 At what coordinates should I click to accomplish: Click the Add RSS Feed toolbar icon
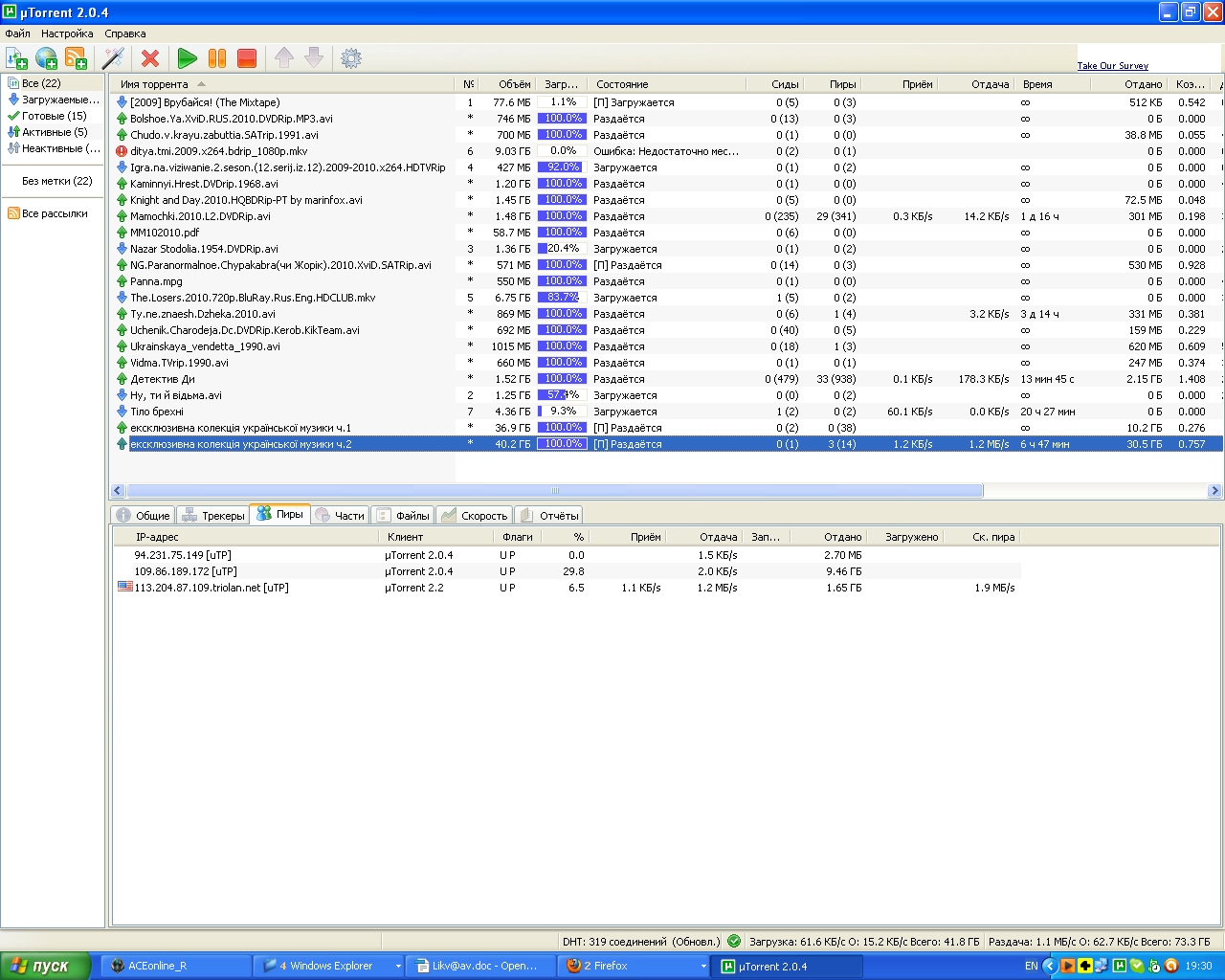click(x=76, y=58)
